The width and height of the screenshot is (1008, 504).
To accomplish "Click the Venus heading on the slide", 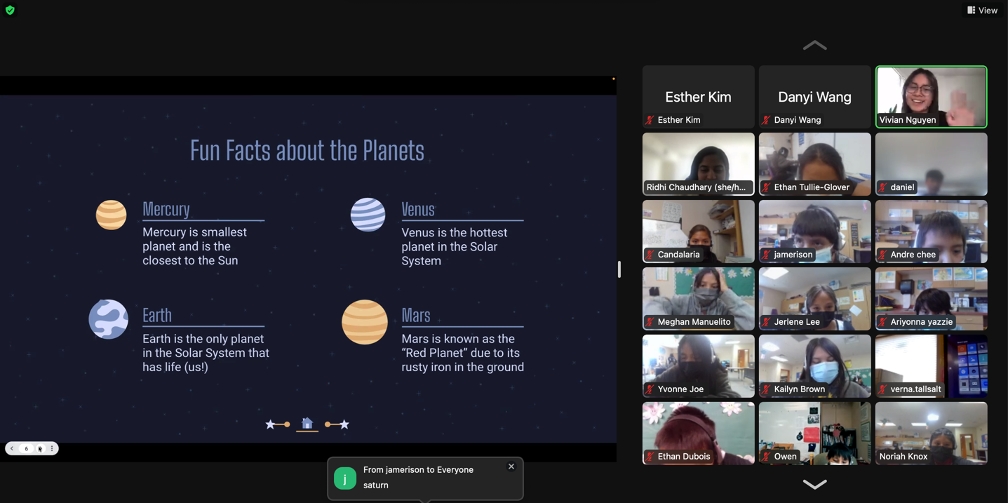I will click(418, 210).
